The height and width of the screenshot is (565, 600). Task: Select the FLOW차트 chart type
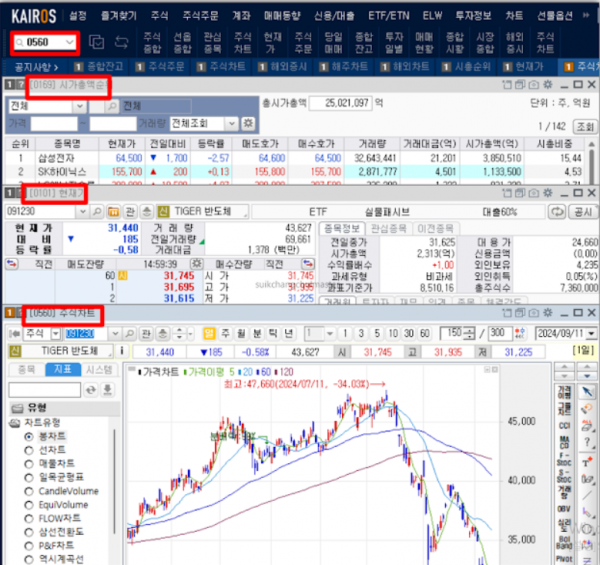(52, 518)
